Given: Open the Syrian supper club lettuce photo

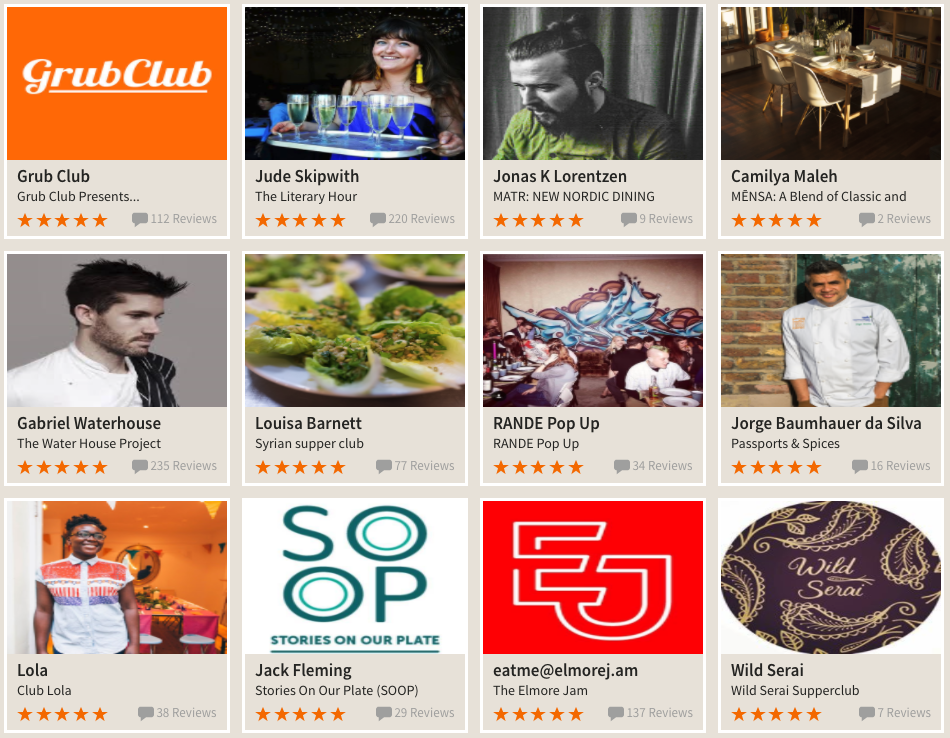Looking at the screenshot, I should [355, 330].
